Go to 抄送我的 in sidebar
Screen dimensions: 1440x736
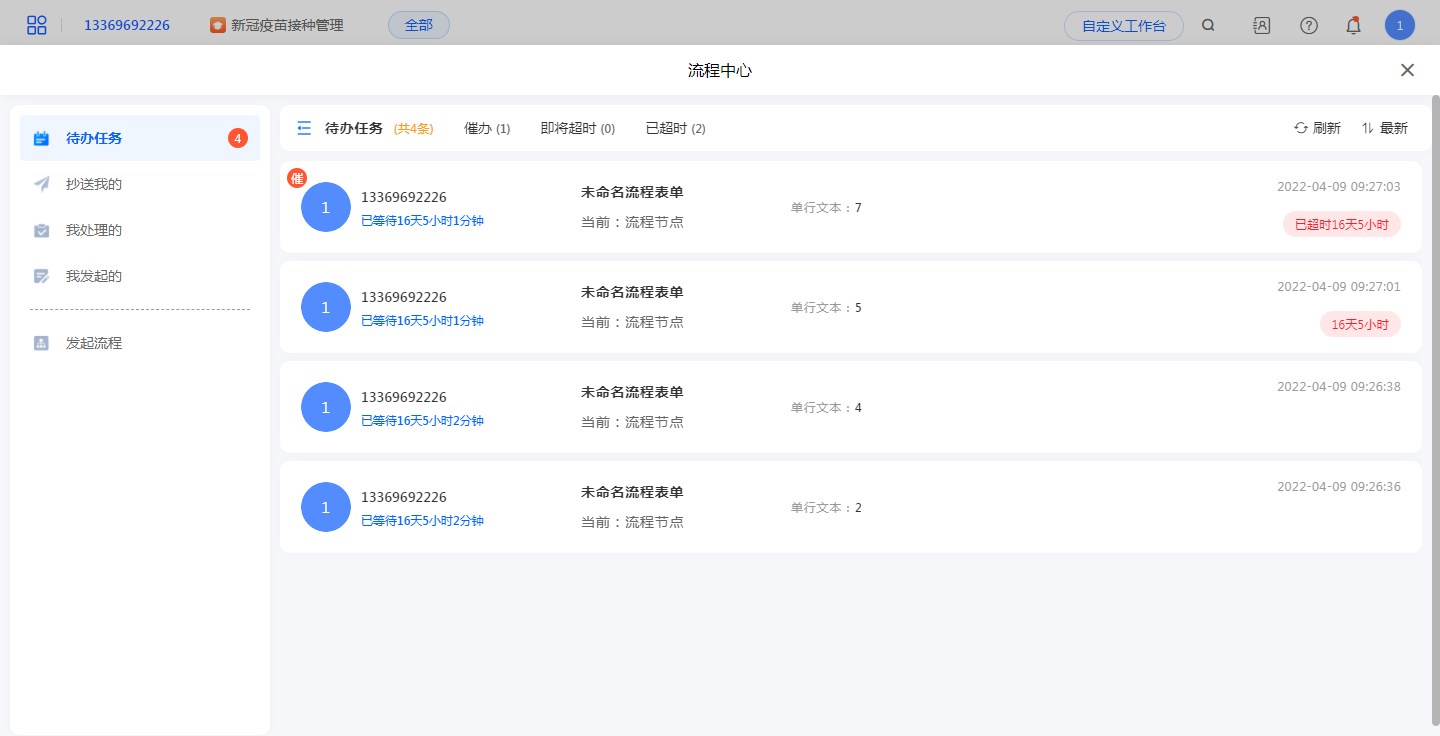coord(94,184)
